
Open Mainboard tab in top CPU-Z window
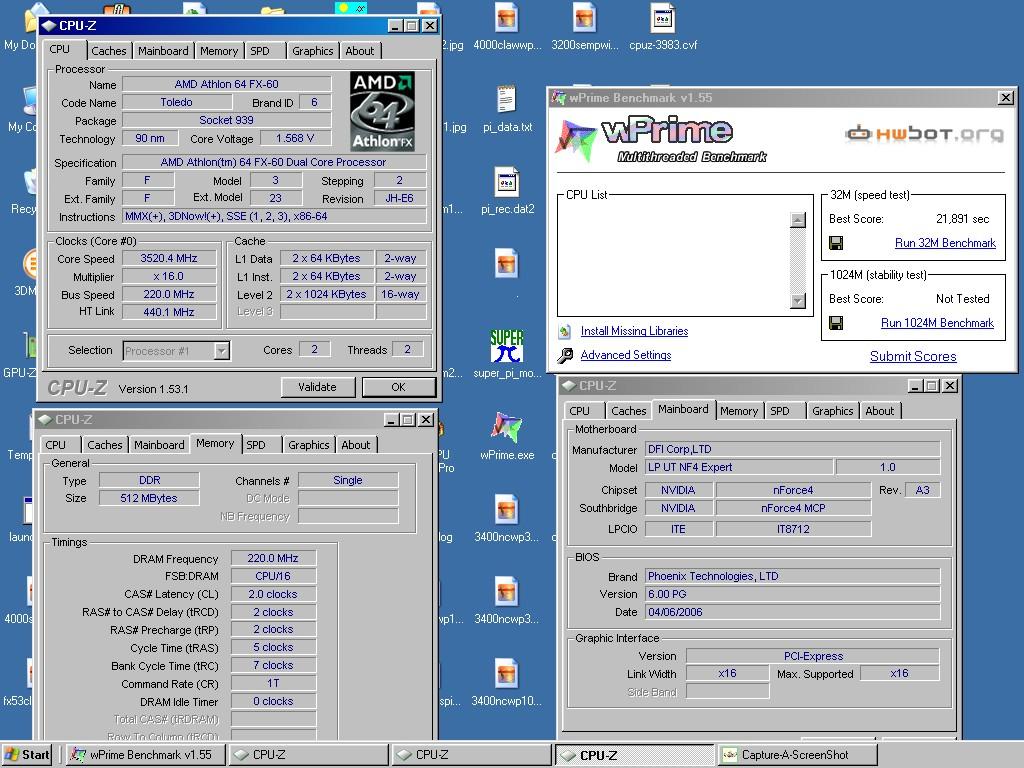coord(163,51)
